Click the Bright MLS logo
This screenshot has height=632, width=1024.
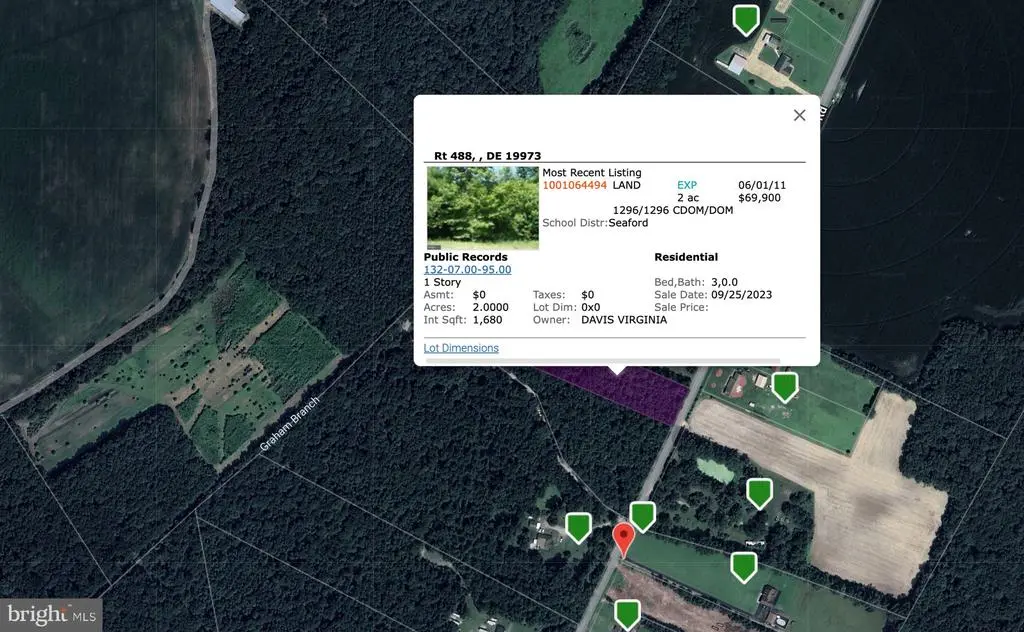(51, 615)
